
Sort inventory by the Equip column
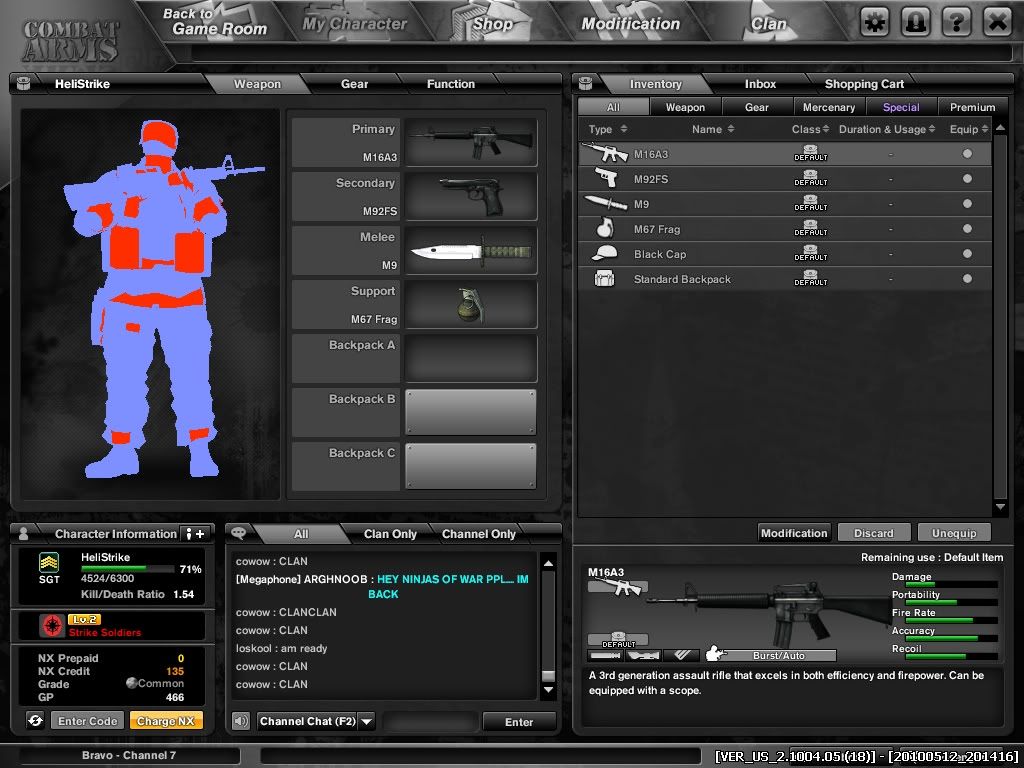[x=969, y=129]
